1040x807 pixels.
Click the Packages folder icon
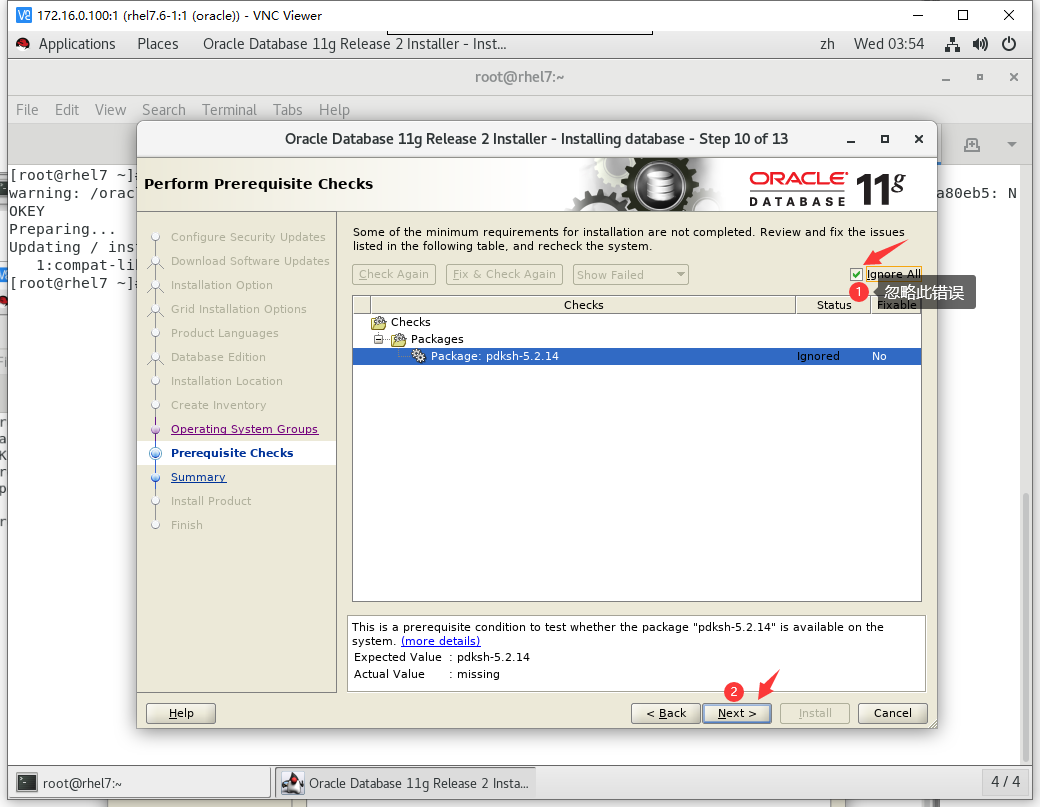[x=399, y=340]
